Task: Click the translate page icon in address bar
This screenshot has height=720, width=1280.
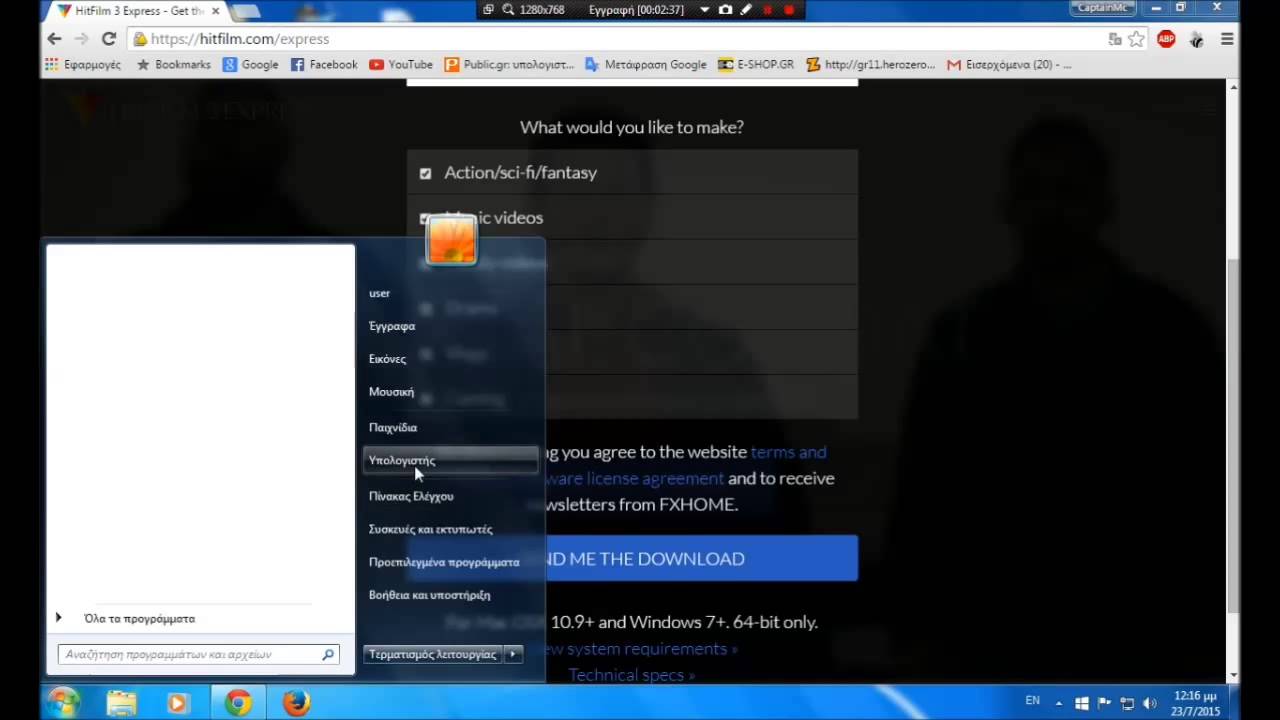Action: pyautogui.click(x=1115, y=39)
